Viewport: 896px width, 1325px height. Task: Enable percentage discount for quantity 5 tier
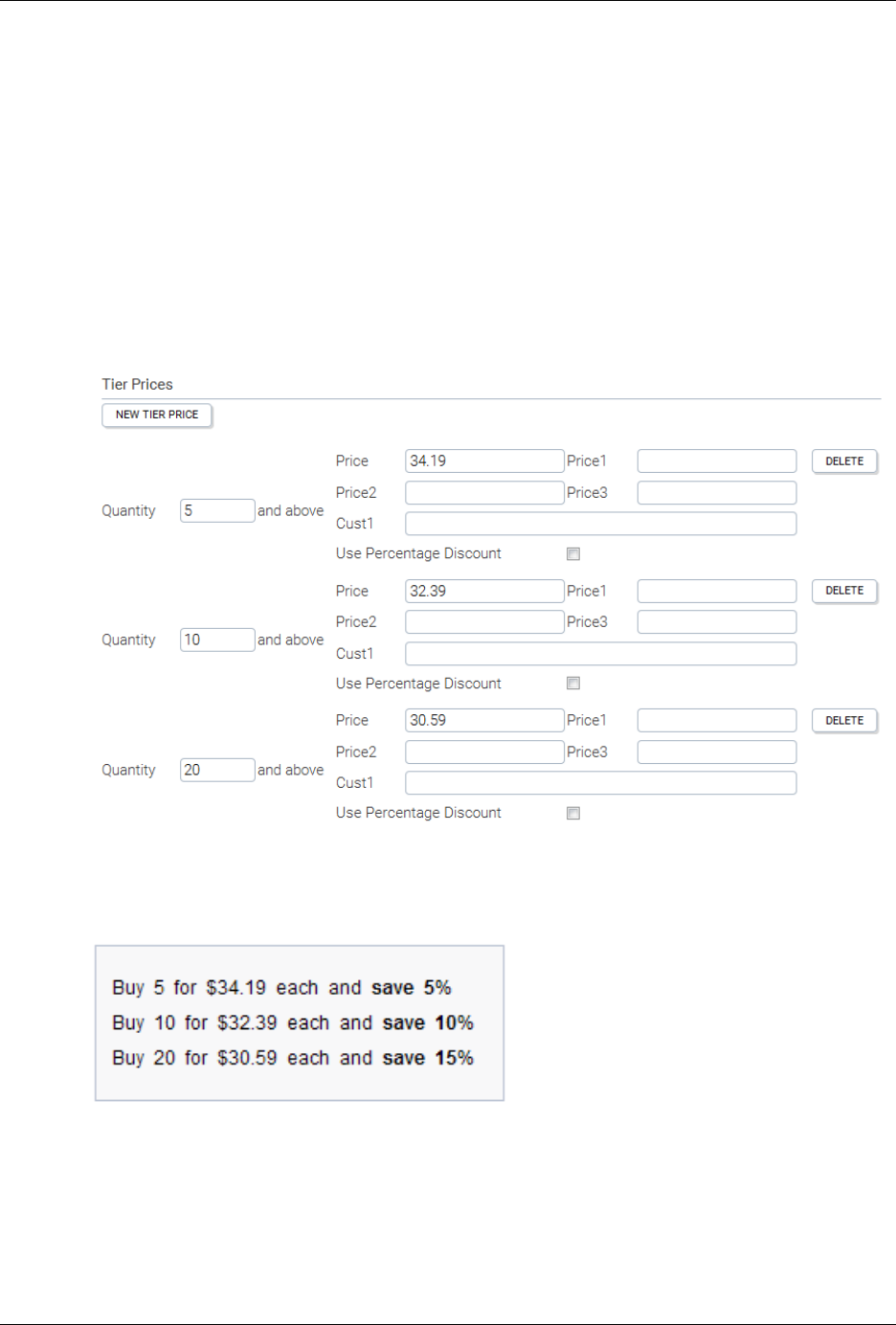click(573, 554)
